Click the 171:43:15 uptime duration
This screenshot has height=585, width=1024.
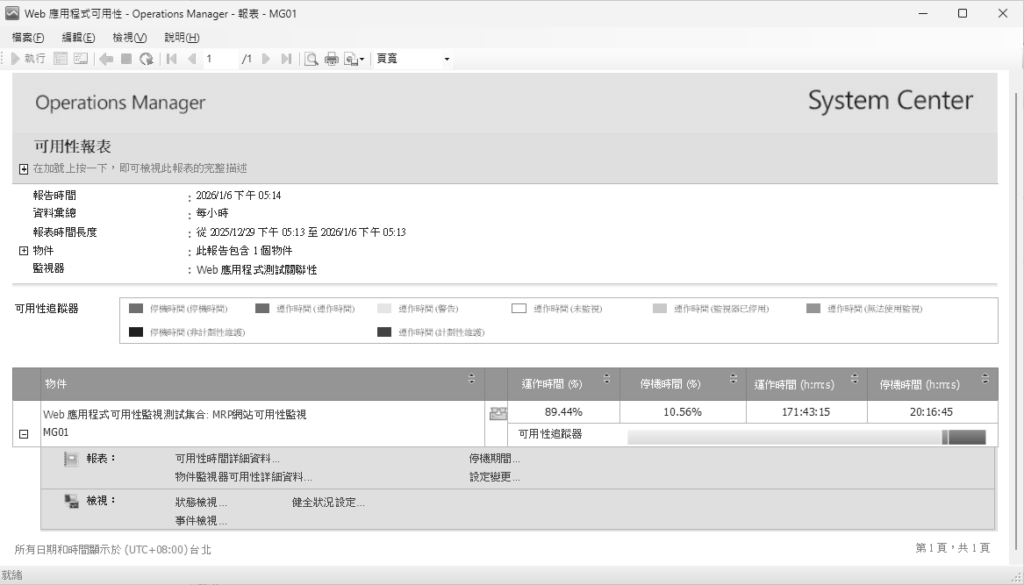(806, 412)
